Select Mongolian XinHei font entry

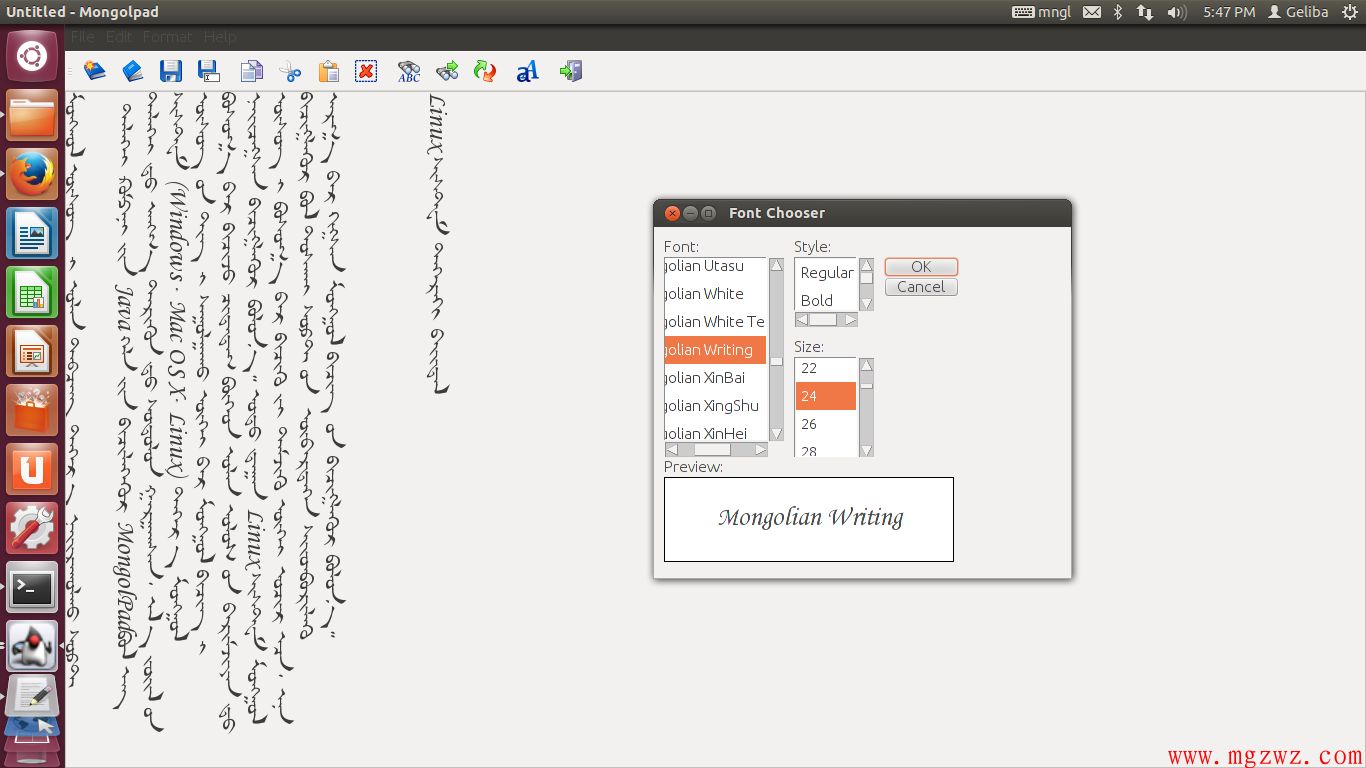coord(715,432)
